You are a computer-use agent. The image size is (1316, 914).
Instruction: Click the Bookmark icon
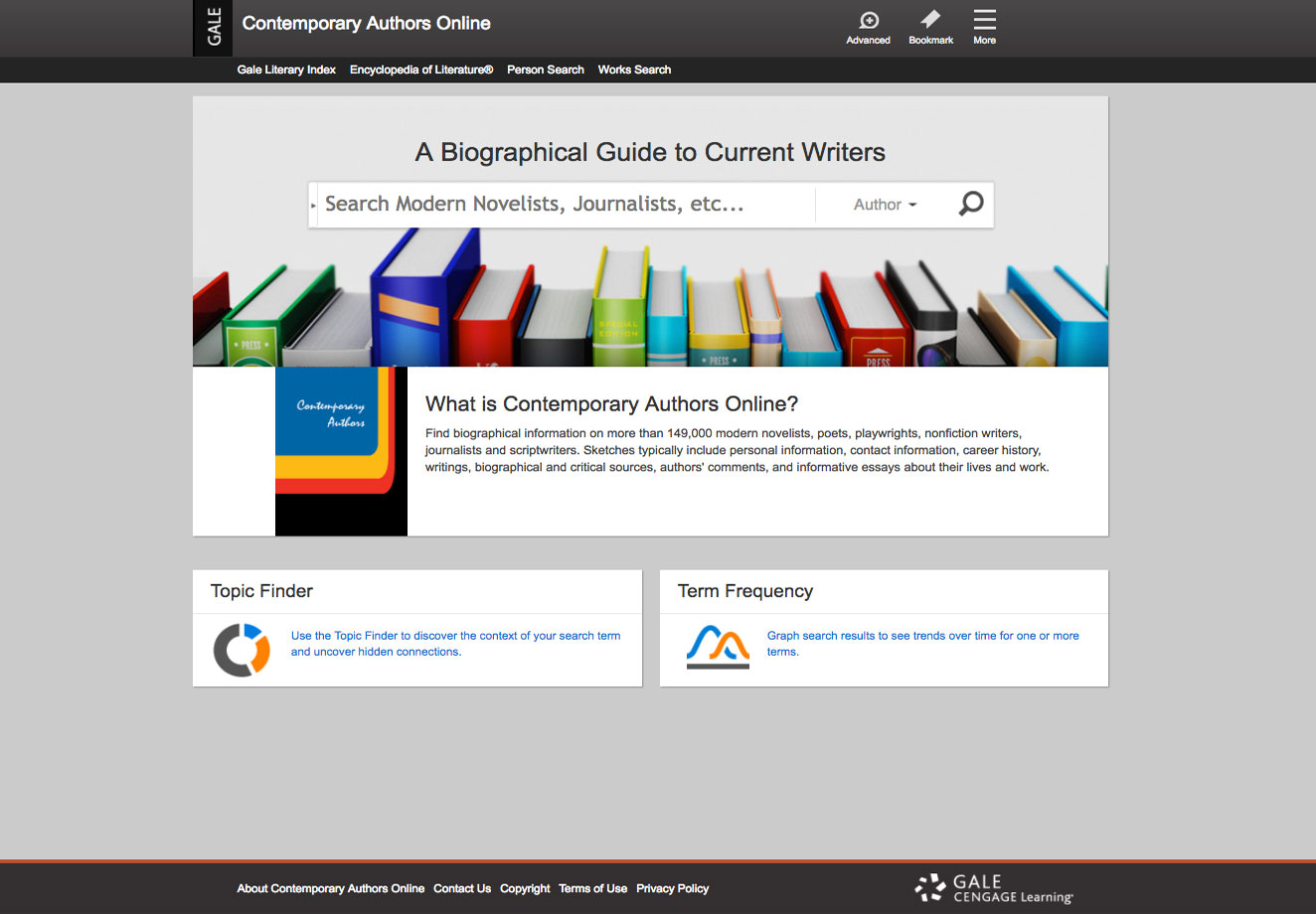coord(930,28)
